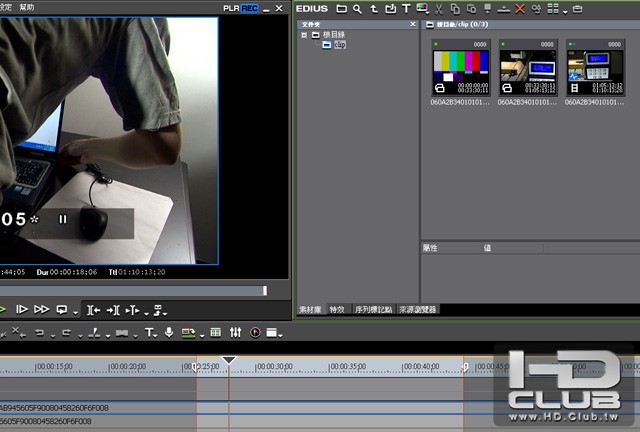Click the render icon in timeline toolbar

pyautogui.click(x=188, y=333)
